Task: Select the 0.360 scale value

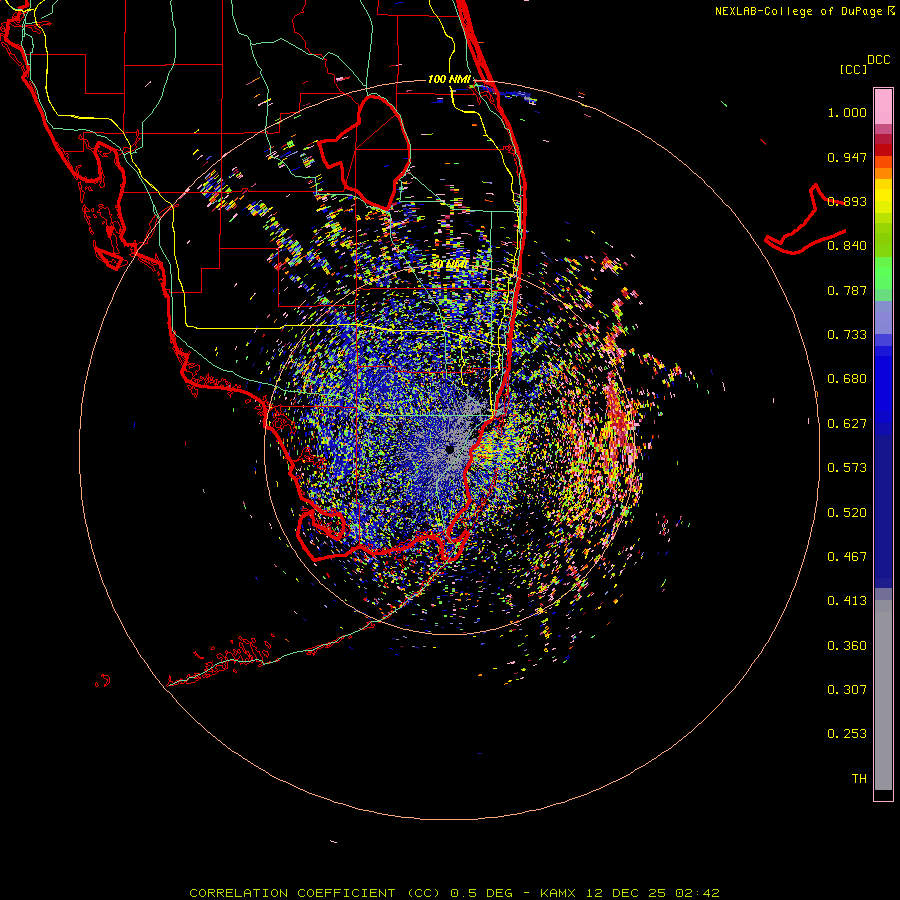Action: tap(847, 646)
